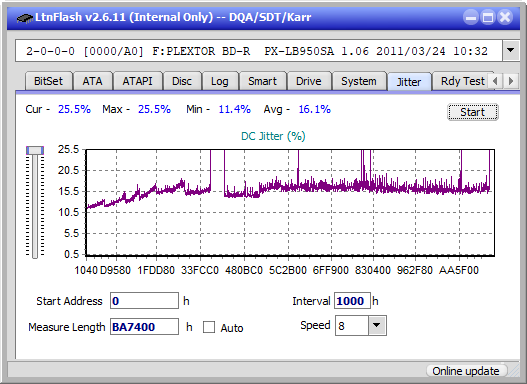
Task: Click the LtnFlash chip icon in title bar
Action: pyautogui.click(x=24, y=17)
